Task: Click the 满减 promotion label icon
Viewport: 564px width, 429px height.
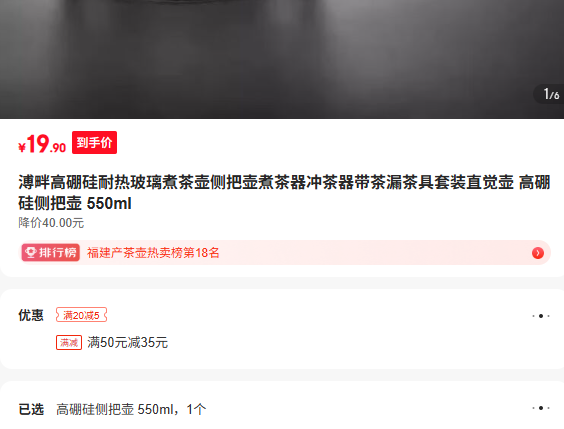Action: click(x=69, y=342)
